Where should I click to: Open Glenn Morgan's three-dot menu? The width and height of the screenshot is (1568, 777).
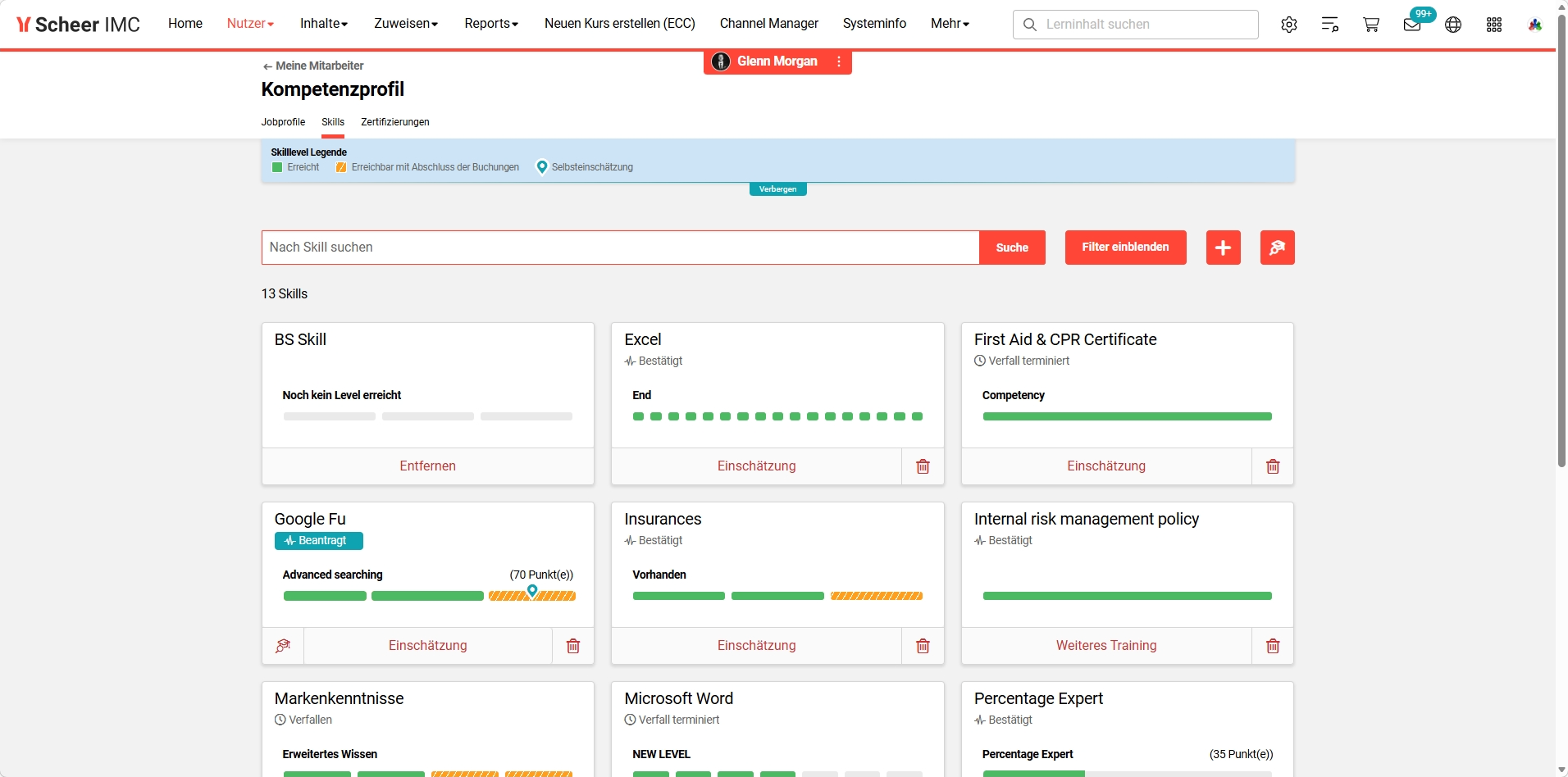[838, 61]
